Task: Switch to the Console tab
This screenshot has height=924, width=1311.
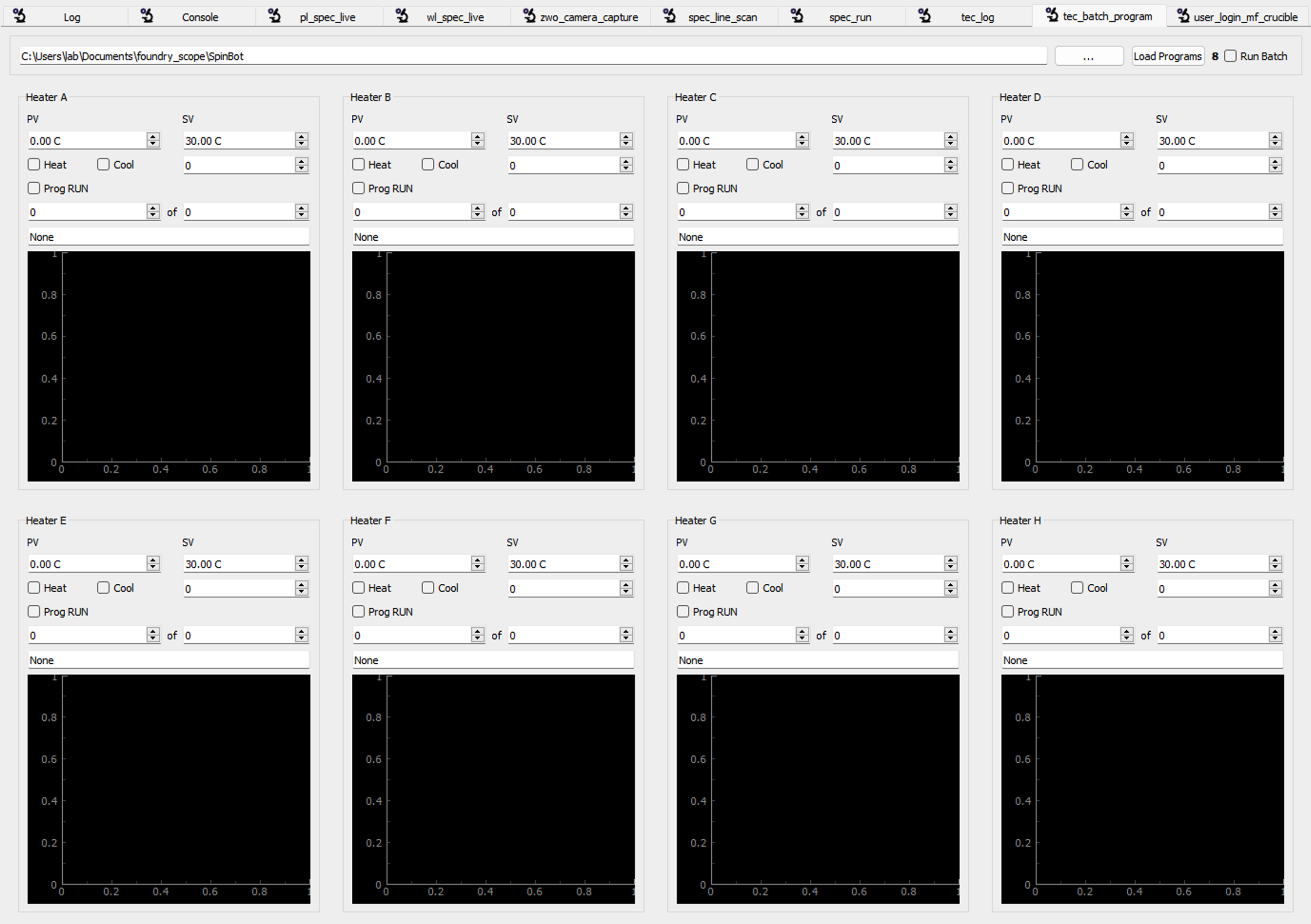Action: point(192,17)
